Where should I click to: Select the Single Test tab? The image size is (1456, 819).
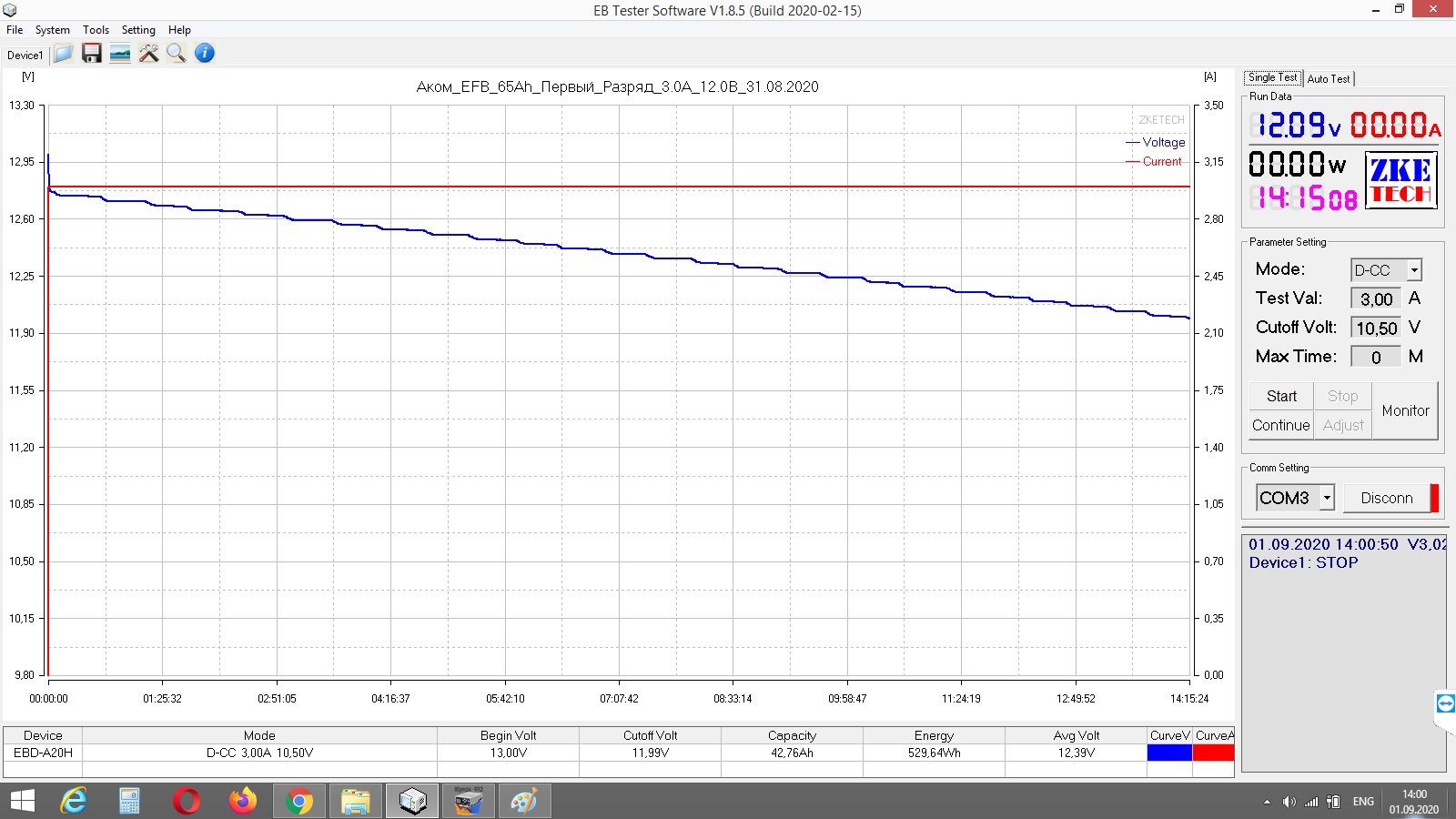click(1272, 78)
